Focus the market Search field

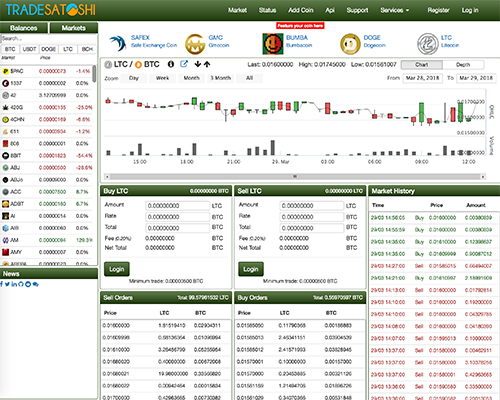pos(49,38)
